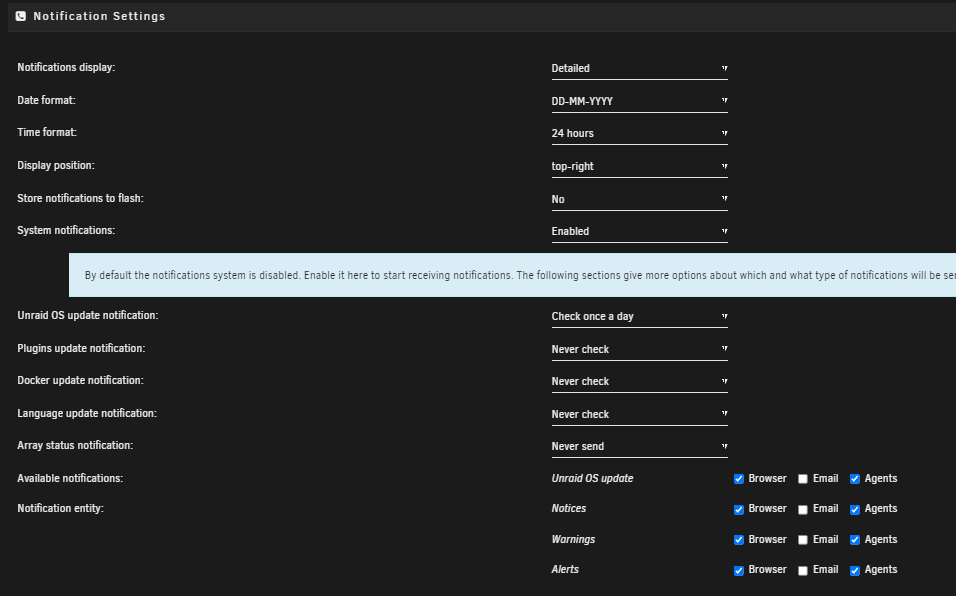Open the Notifications display dropdown

639,68
